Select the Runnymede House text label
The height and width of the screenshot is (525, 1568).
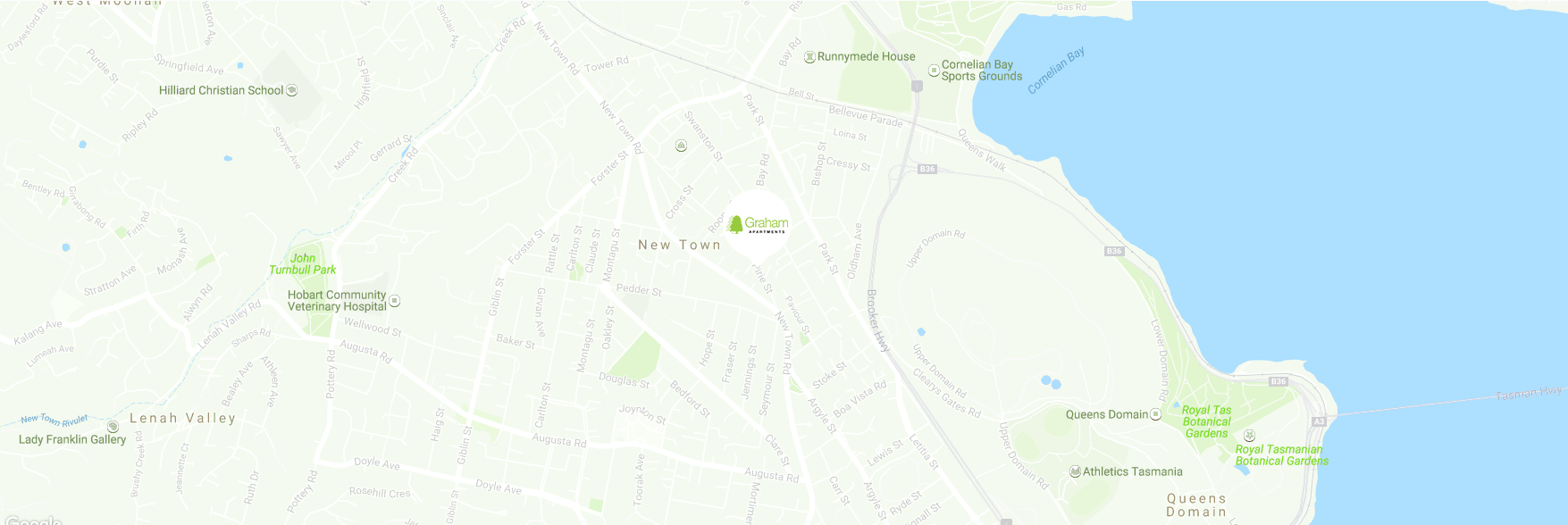[x=867, y=56]
